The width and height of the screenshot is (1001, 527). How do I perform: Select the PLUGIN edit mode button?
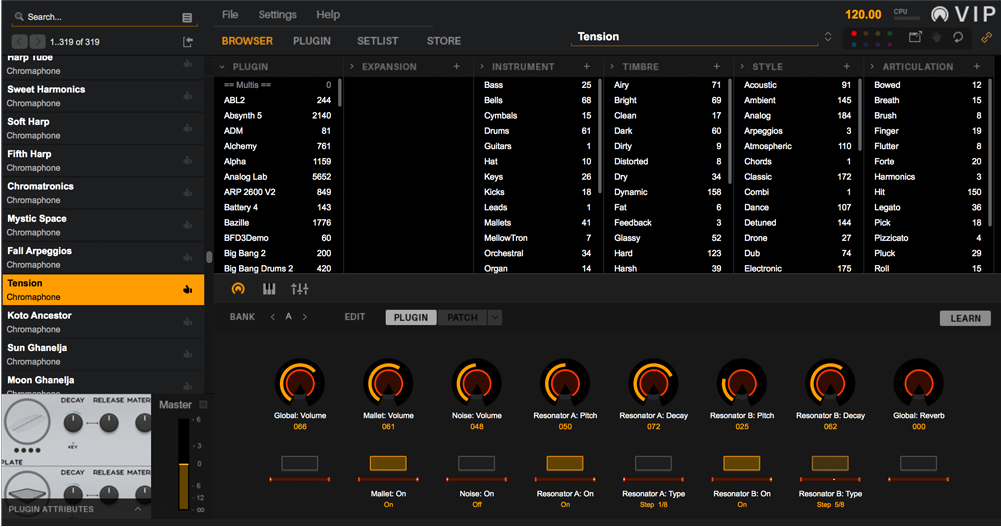[411, 317]
